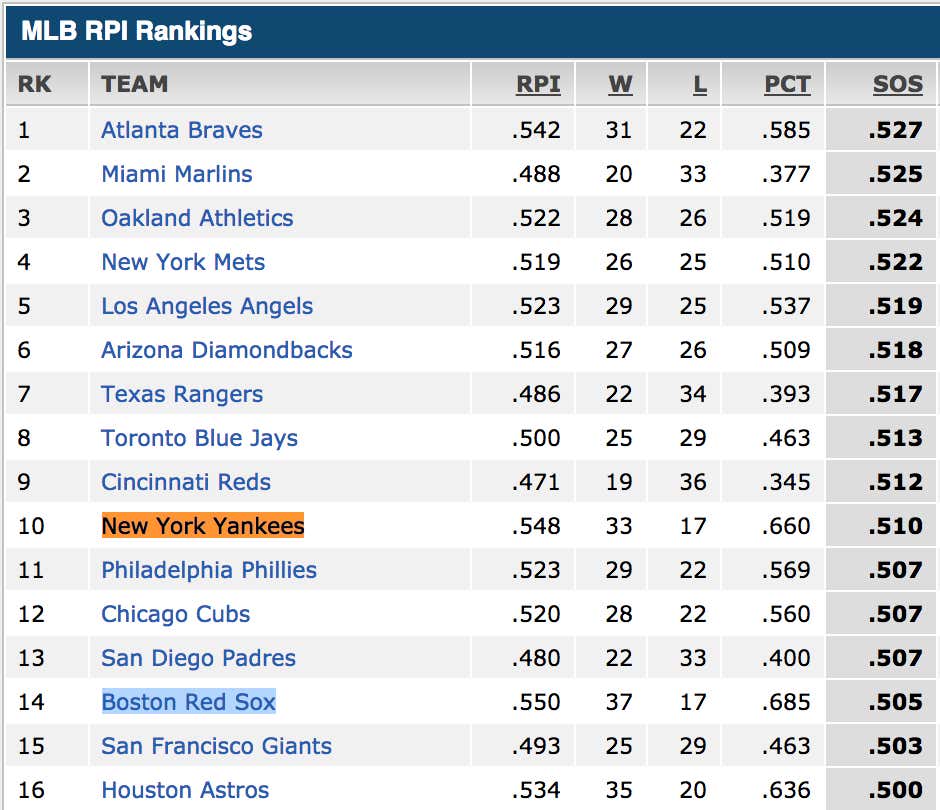The height and width of the screenshot is (810, 940).
Task: Click the Arizona Diamondbacks link
Action: pyautogui.click(x=227, y=350)
